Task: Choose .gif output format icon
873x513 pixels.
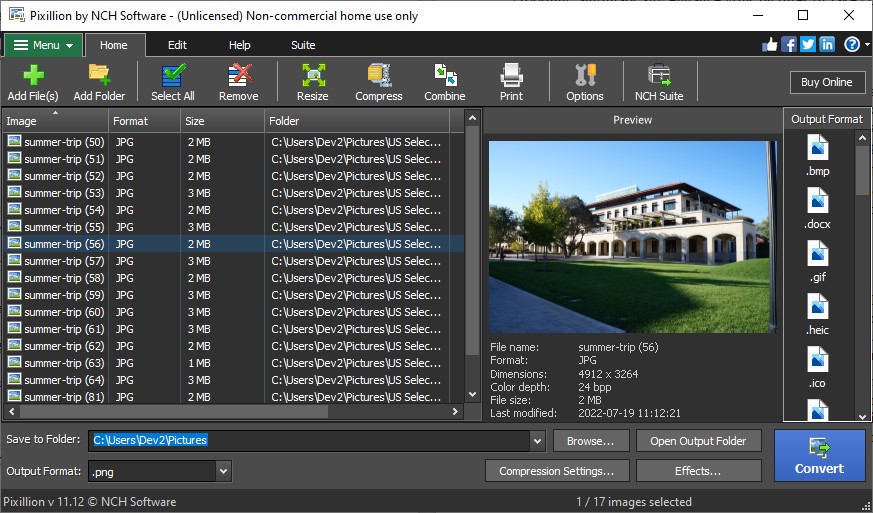Action: (818, 253)
